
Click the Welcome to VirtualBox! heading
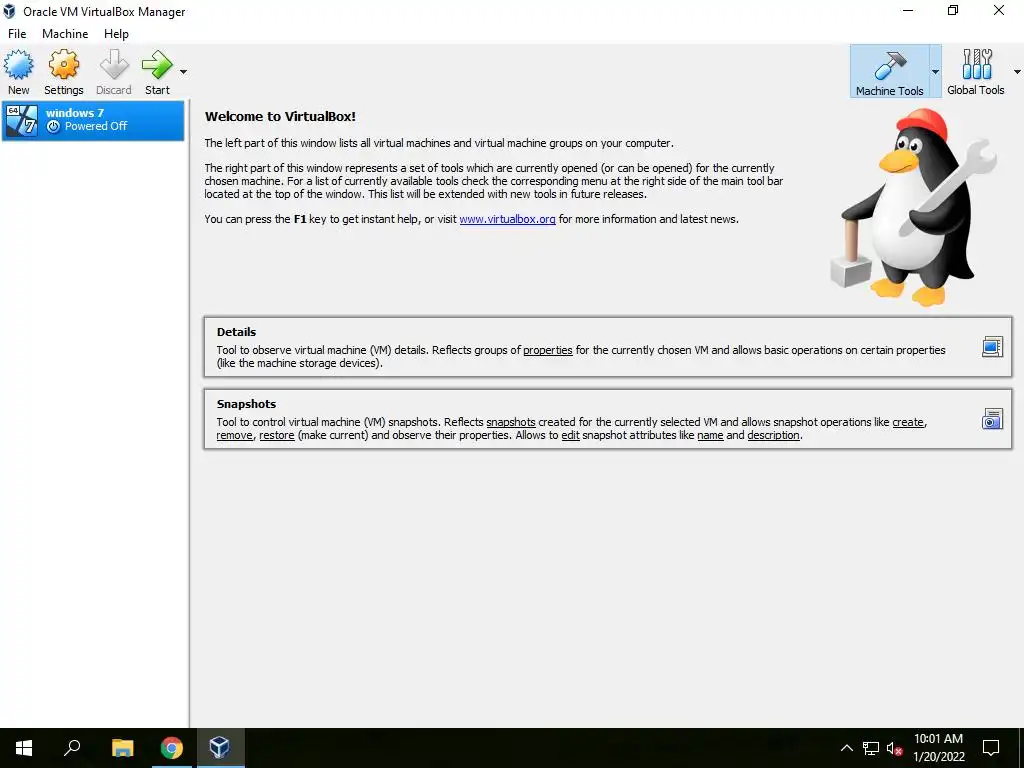[280, 116]
